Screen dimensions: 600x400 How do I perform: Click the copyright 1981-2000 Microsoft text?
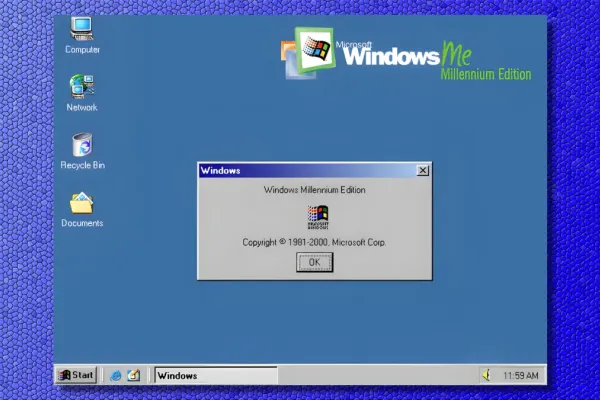[314, 242]
